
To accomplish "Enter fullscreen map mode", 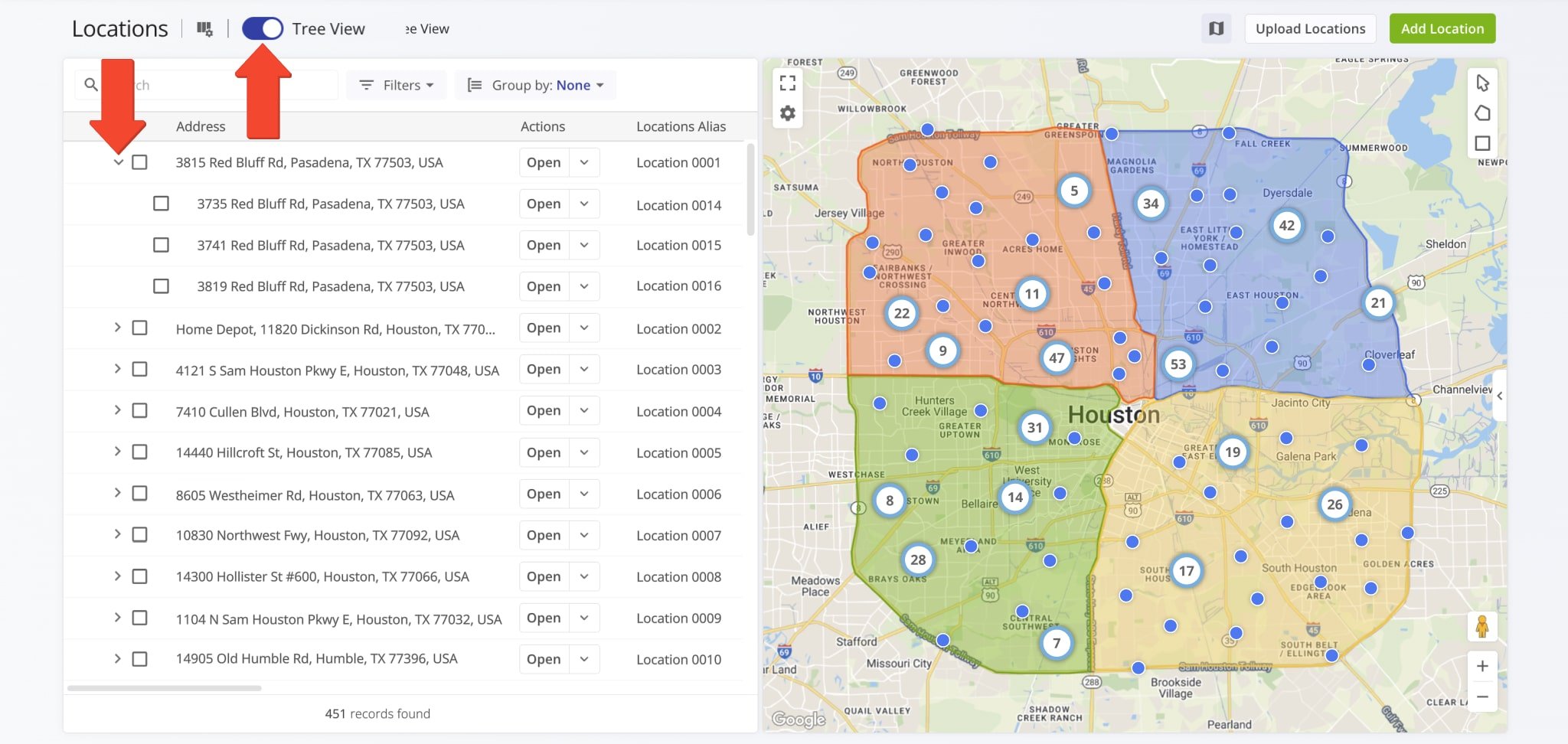I will (787, 83).
